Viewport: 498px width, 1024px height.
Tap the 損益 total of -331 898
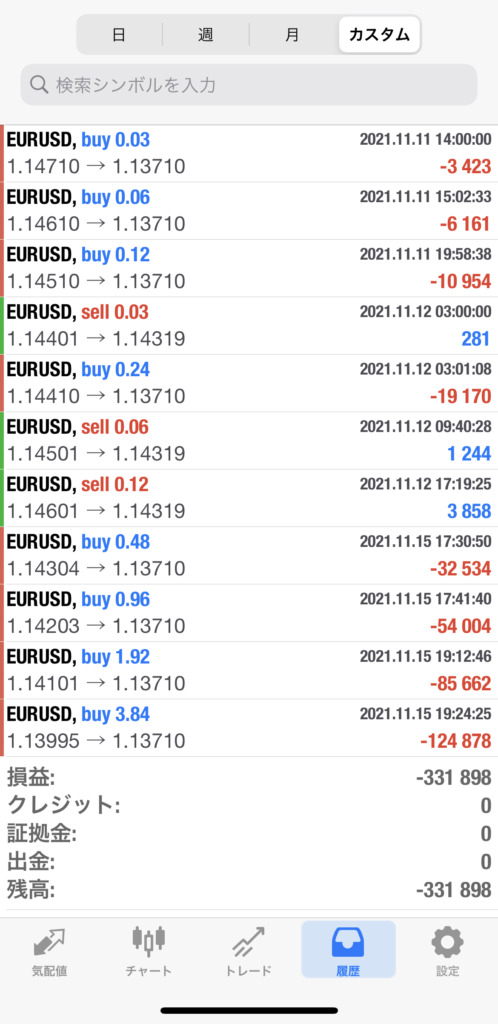click(454, 778)
